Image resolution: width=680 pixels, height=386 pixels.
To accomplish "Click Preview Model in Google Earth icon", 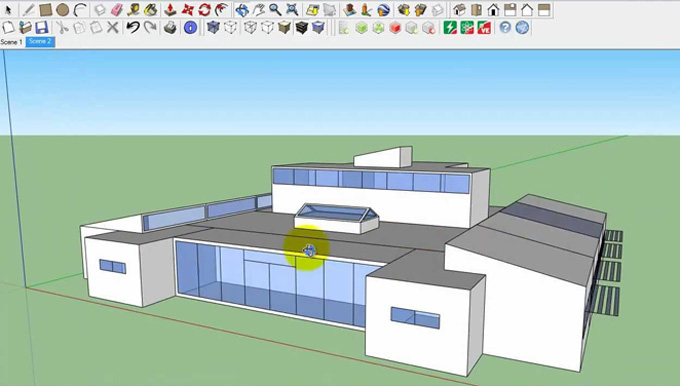I will (x=383, y=10).
